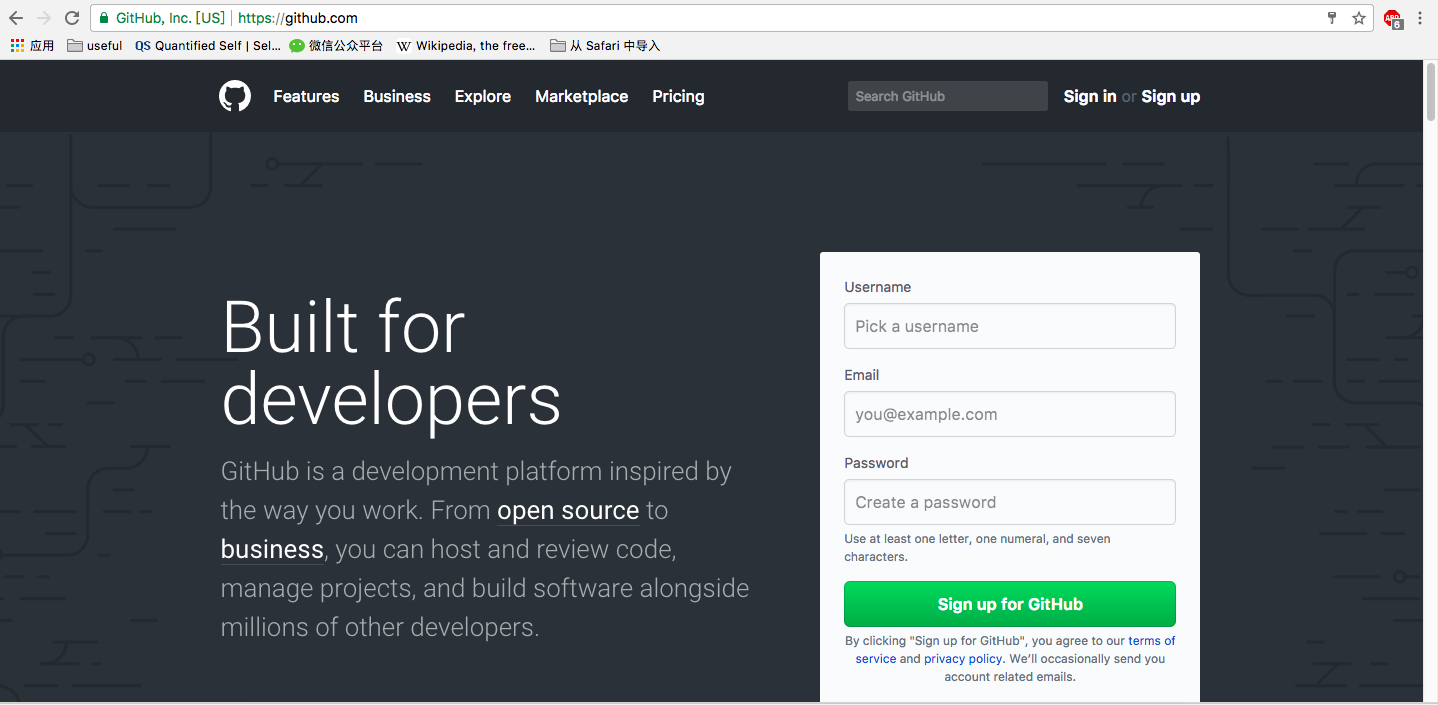This screenshot has width=1438, height=705.
Task: Open the Business nav item
Action: click(397, 96)
